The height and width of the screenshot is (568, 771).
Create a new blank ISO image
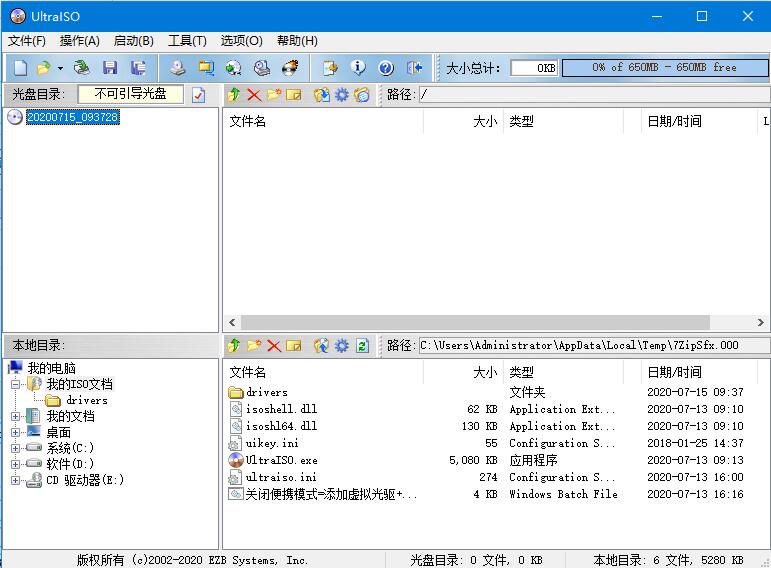click(x=20, y=67)
